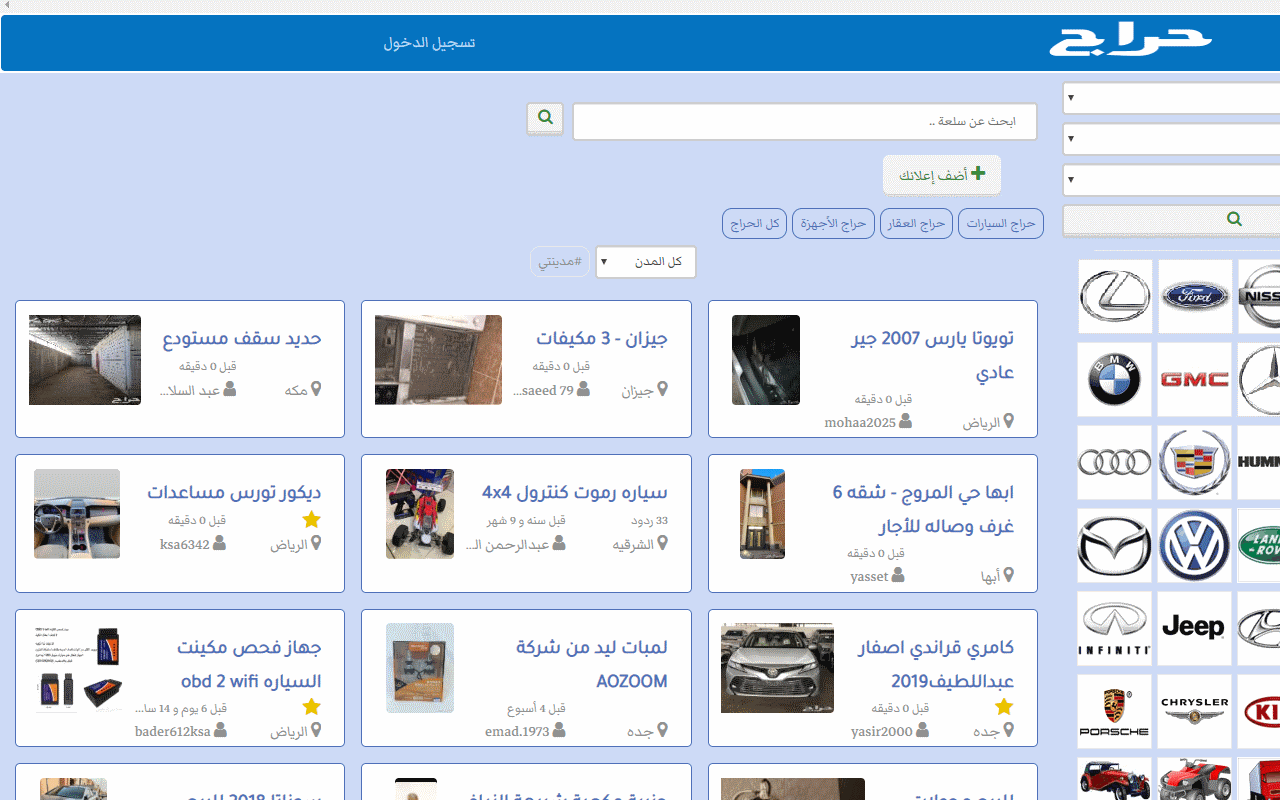1280x800 pixels.
Task: Click the Porsche brand logo
Action: click(x=1114, y=711)
